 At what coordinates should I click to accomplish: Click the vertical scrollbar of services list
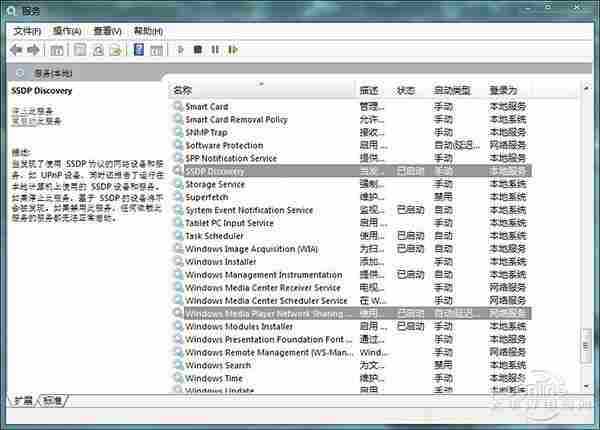pos(586,240)
